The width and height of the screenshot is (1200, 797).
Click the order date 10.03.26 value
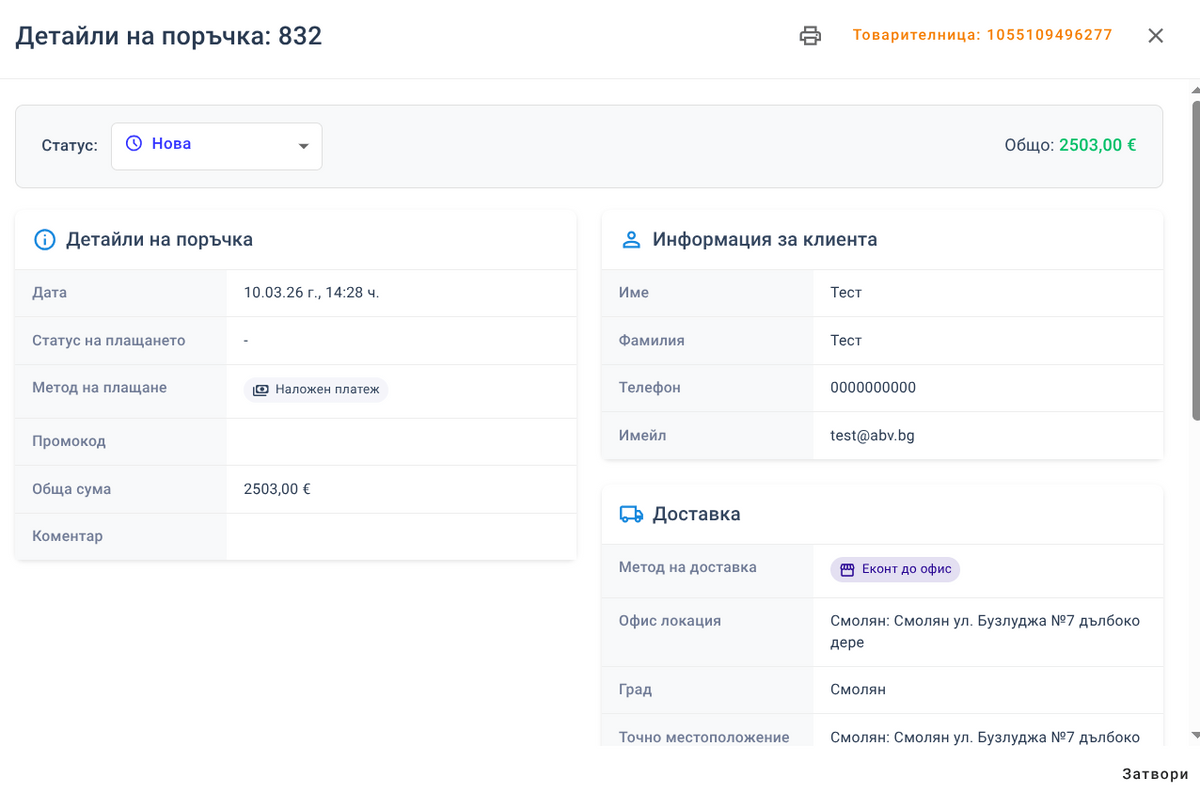pos(311,293)
